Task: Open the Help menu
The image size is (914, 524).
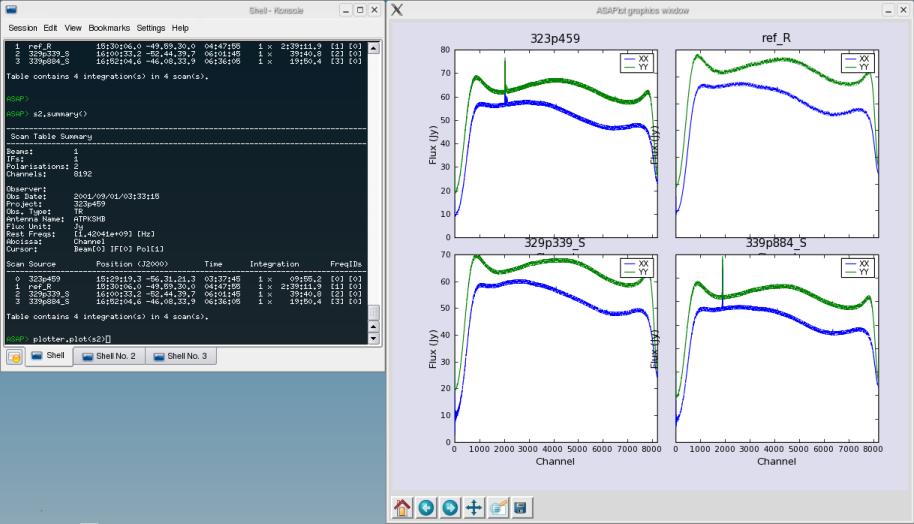Action: point(180,28)
